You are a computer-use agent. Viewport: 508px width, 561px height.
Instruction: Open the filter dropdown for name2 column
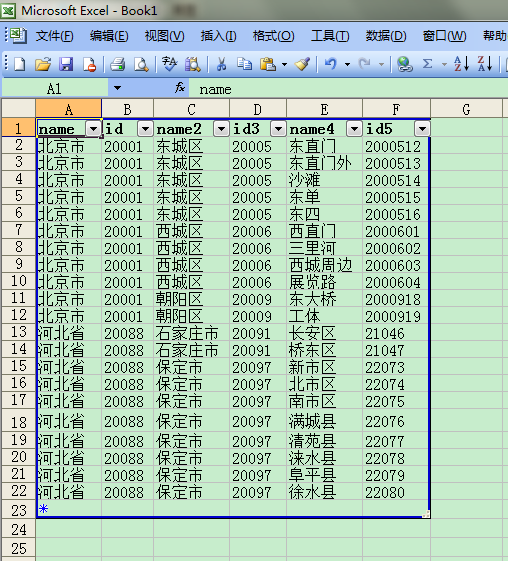(x=221, y=128)
